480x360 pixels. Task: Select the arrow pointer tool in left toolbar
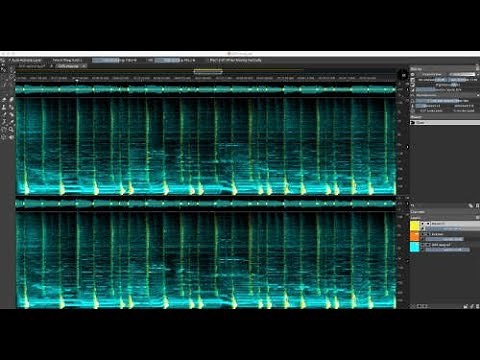tap(3, 69)
